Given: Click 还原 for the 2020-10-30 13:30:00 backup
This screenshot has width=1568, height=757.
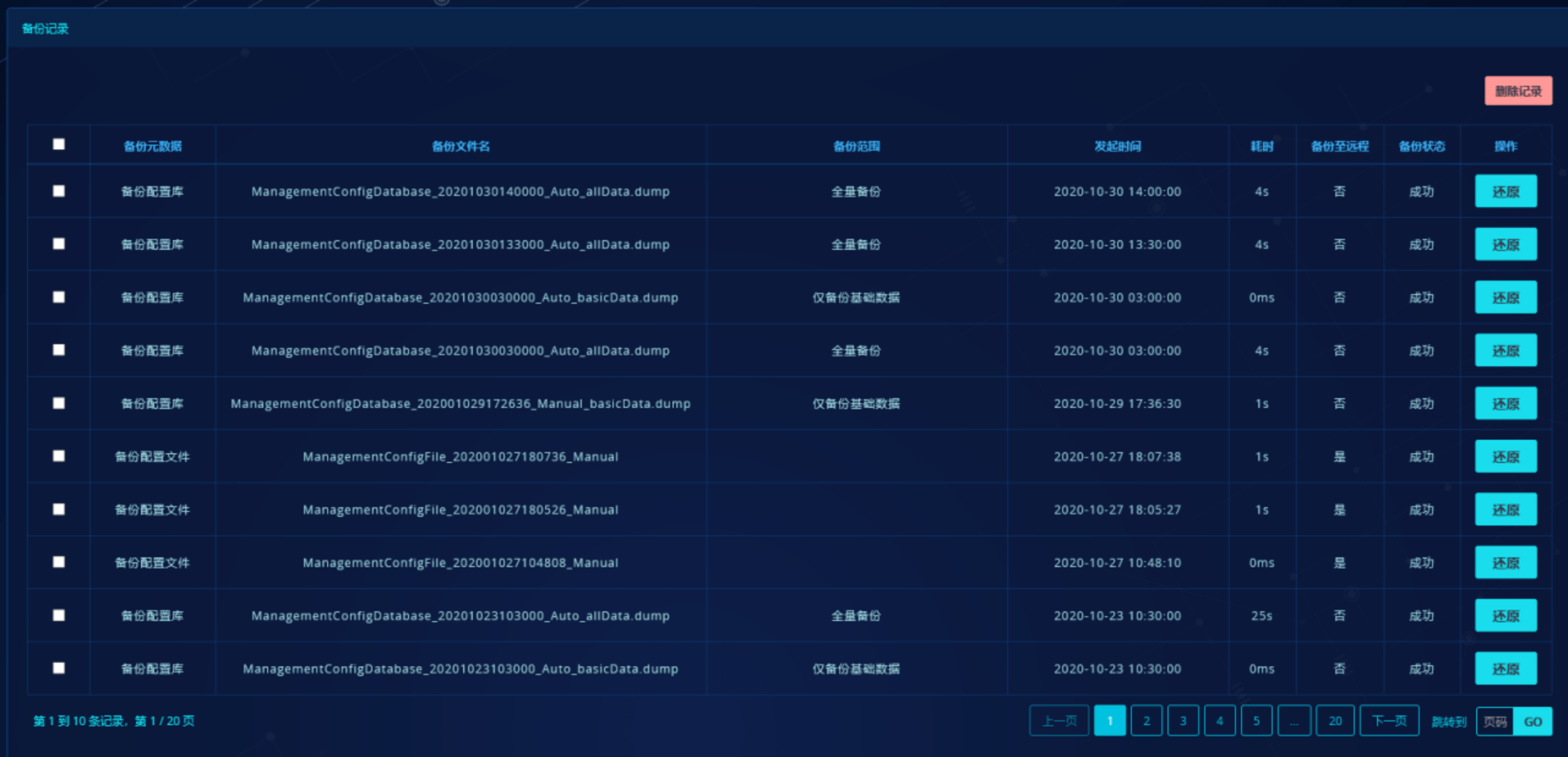Looking at the screenshot, I should (x=1505, y=244).
